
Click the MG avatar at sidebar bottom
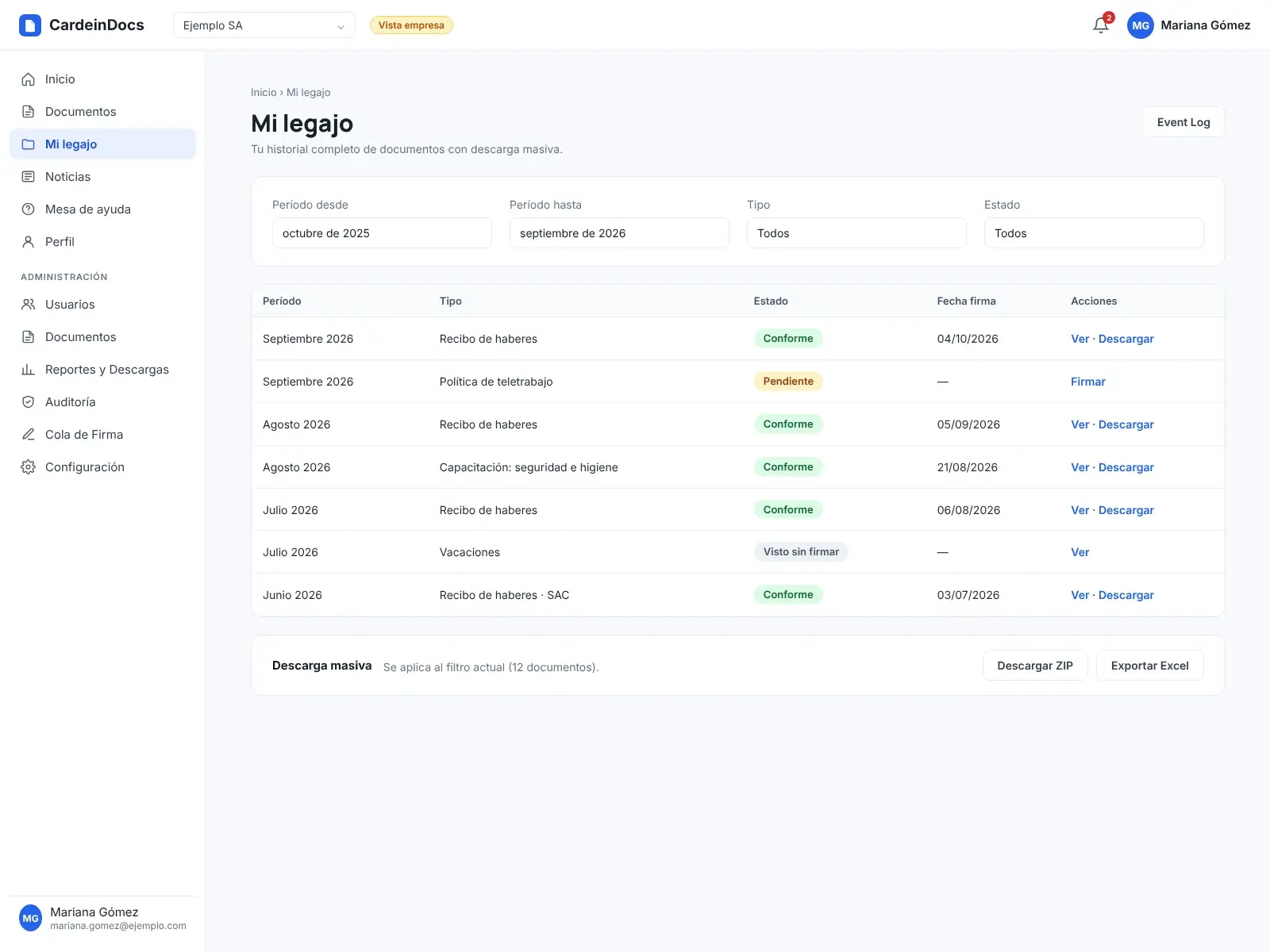31,918
